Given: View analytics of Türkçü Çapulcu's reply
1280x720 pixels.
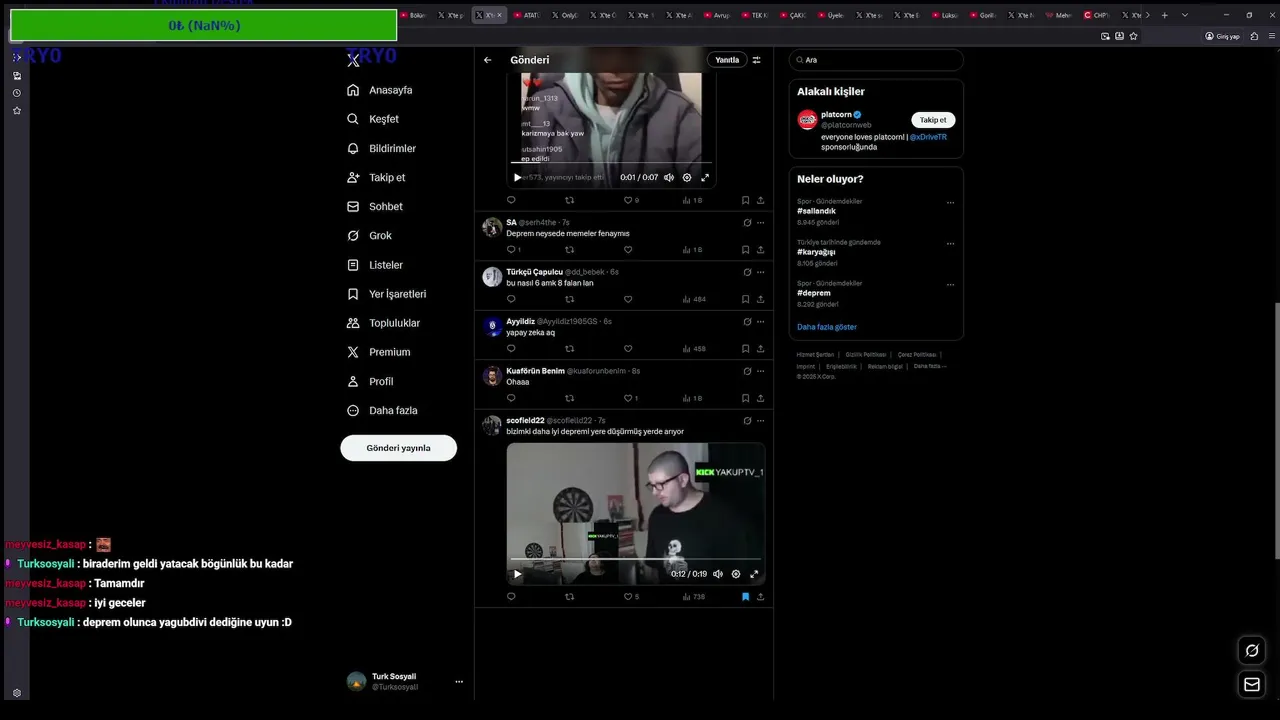Looking at the screenshot, I should 694,299.
